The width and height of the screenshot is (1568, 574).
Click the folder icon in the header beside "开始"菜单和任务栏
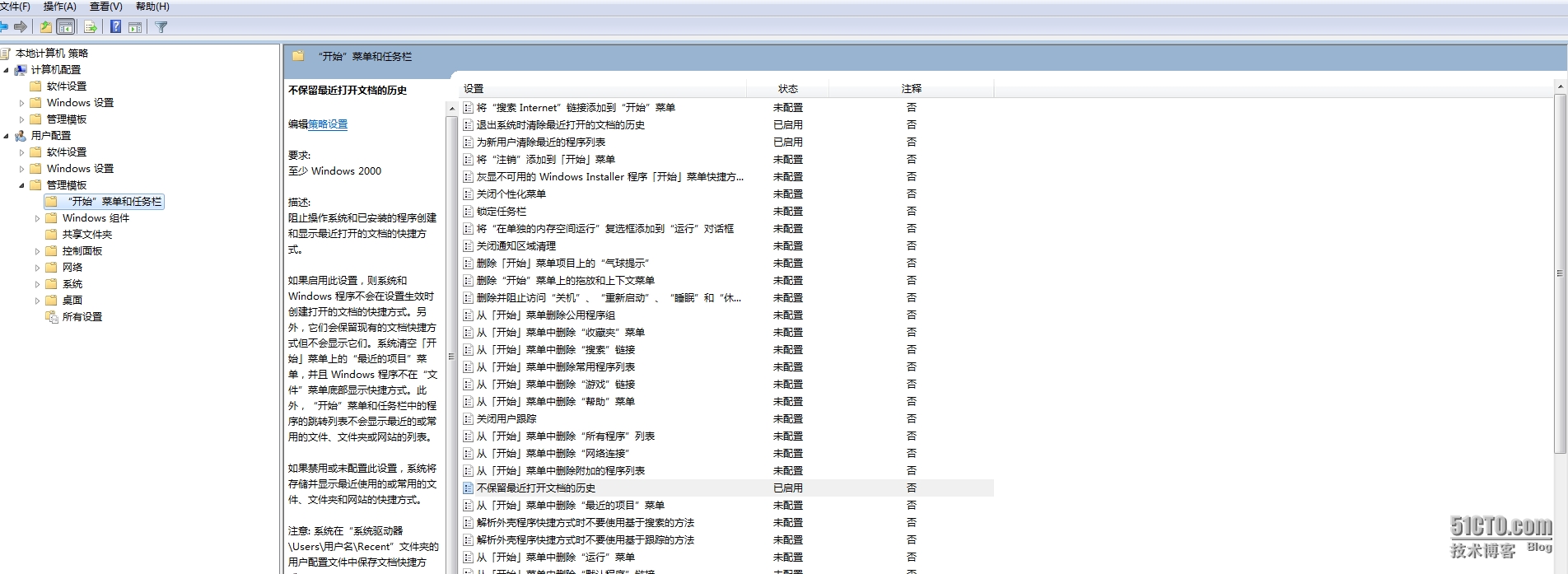(x=298, y=56)
